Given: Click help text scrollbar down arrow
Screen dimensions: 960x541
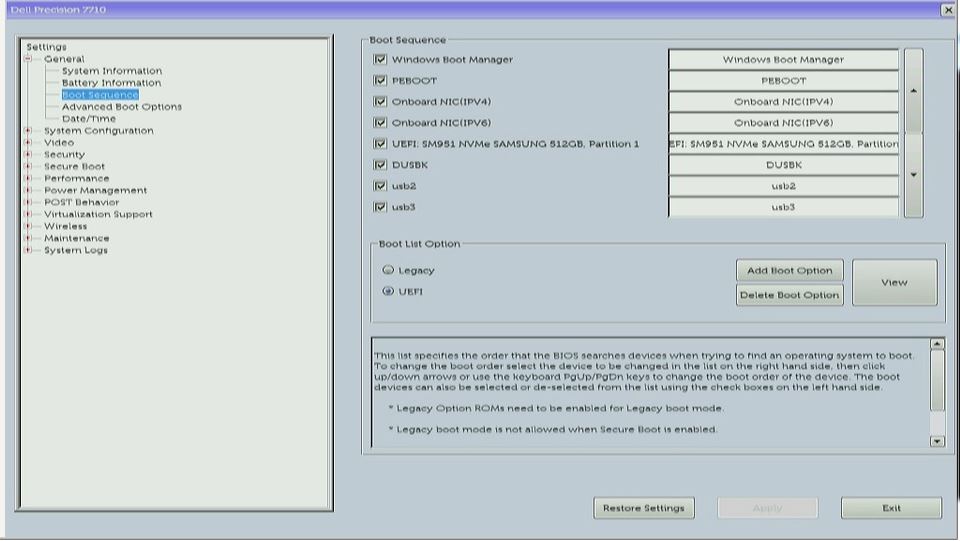Looking at the screenshot, I should 937,441.
